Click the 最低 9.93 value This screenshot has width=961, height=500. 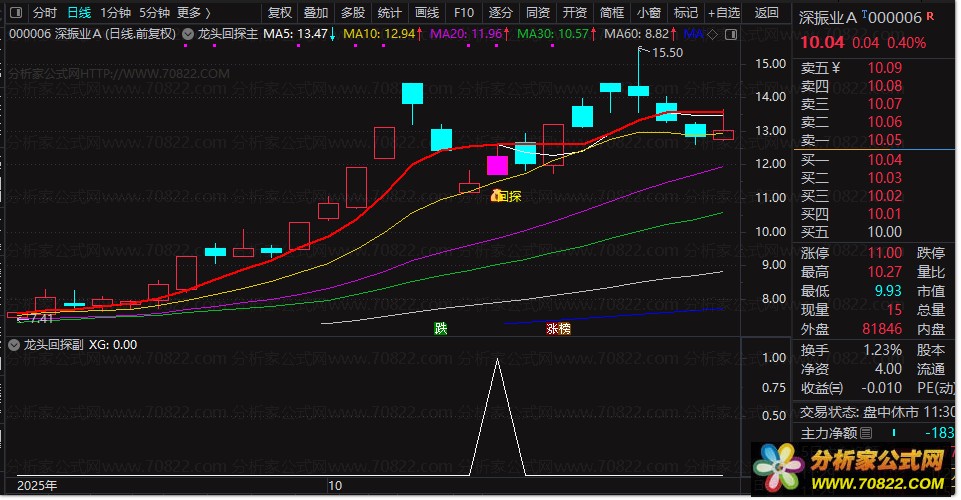888,290
